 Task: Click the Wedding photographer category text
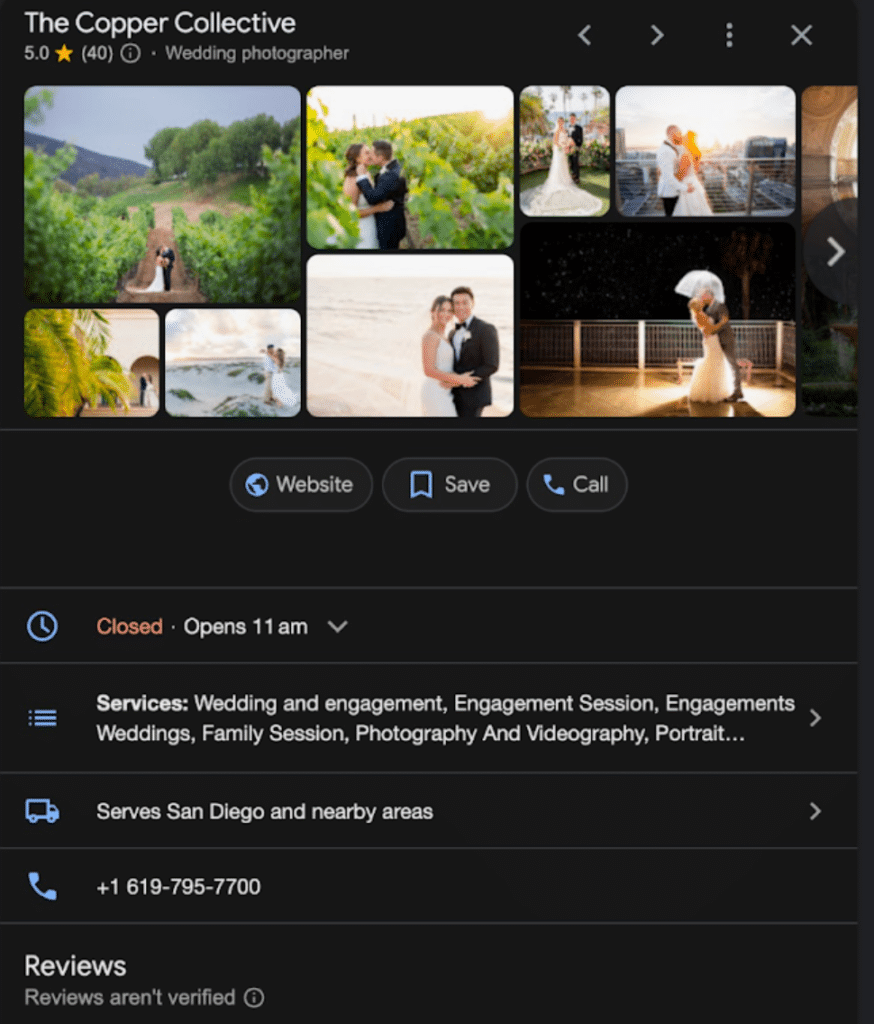tap(257, 53)
